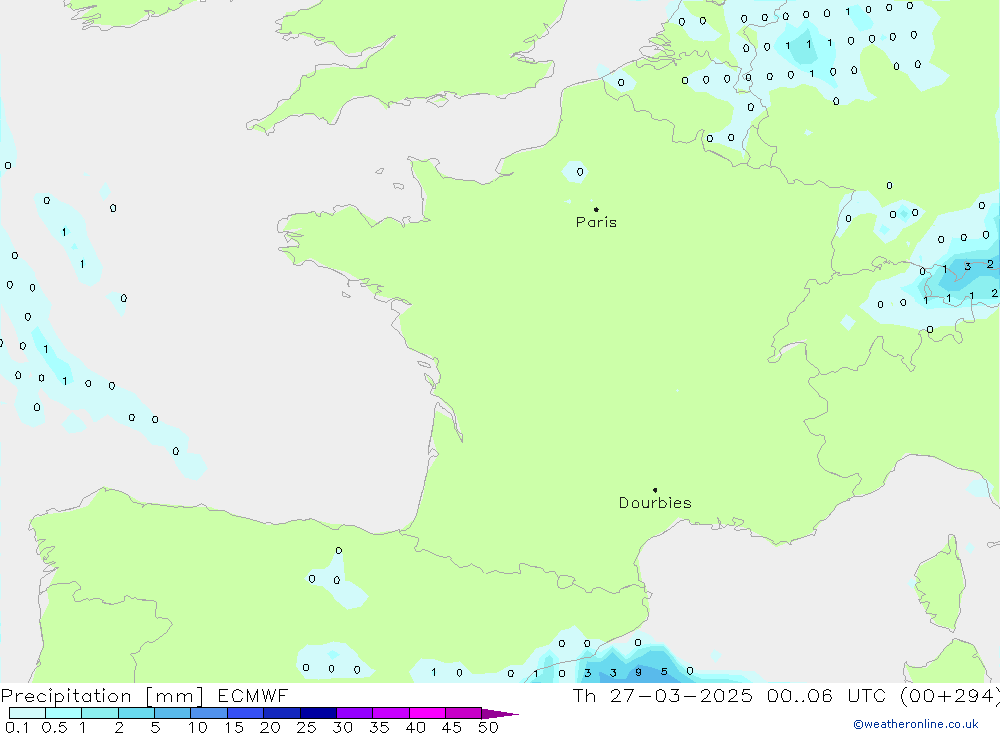Viewport: 1000px width, 733px height.
Task: Pick the 15–20 mm legend color swatch
Action: click(x=245, y=713)
